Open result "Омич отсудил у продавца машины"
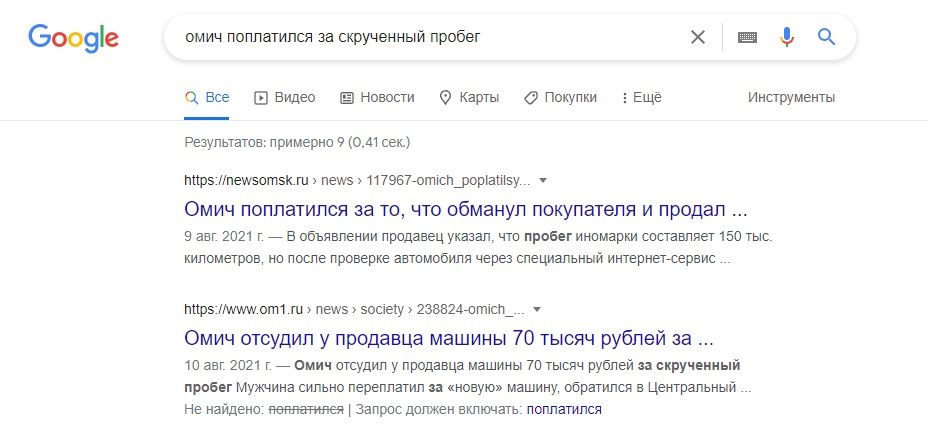The width and height of the screenshot is (928, 434). [449, 337]
